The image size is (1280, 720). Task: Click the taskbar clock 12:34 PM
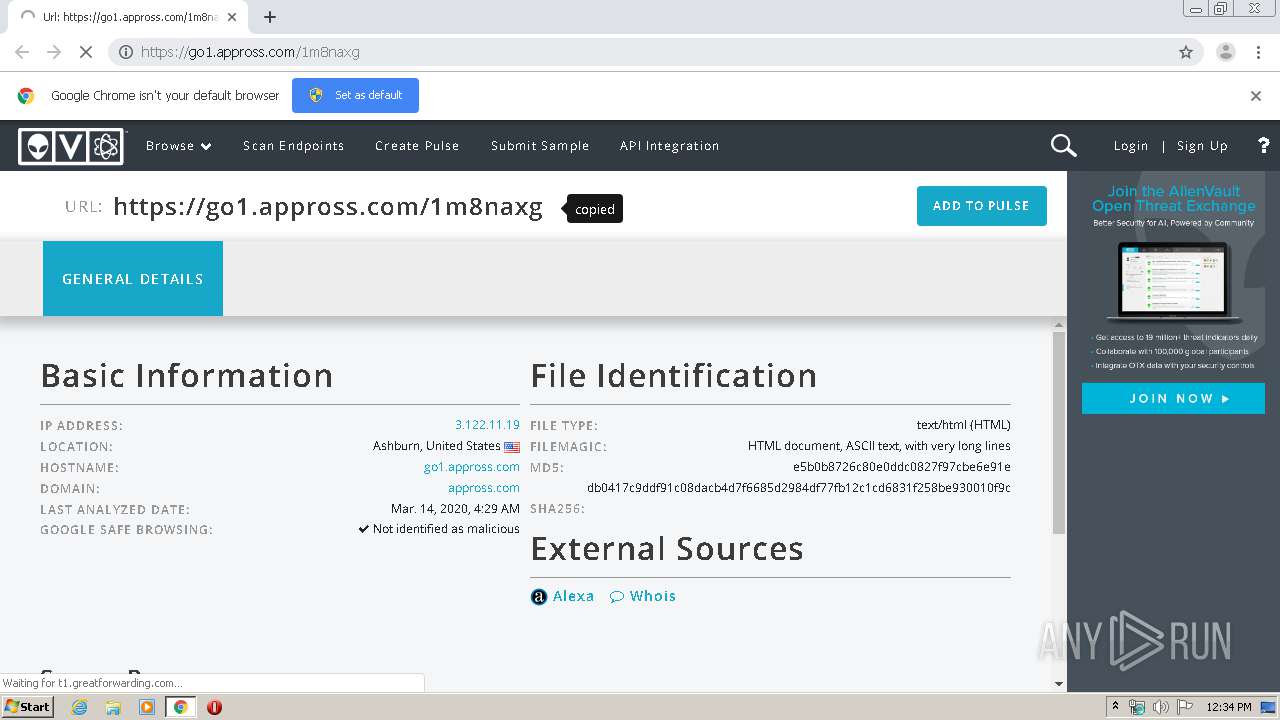click(1228, 707)
